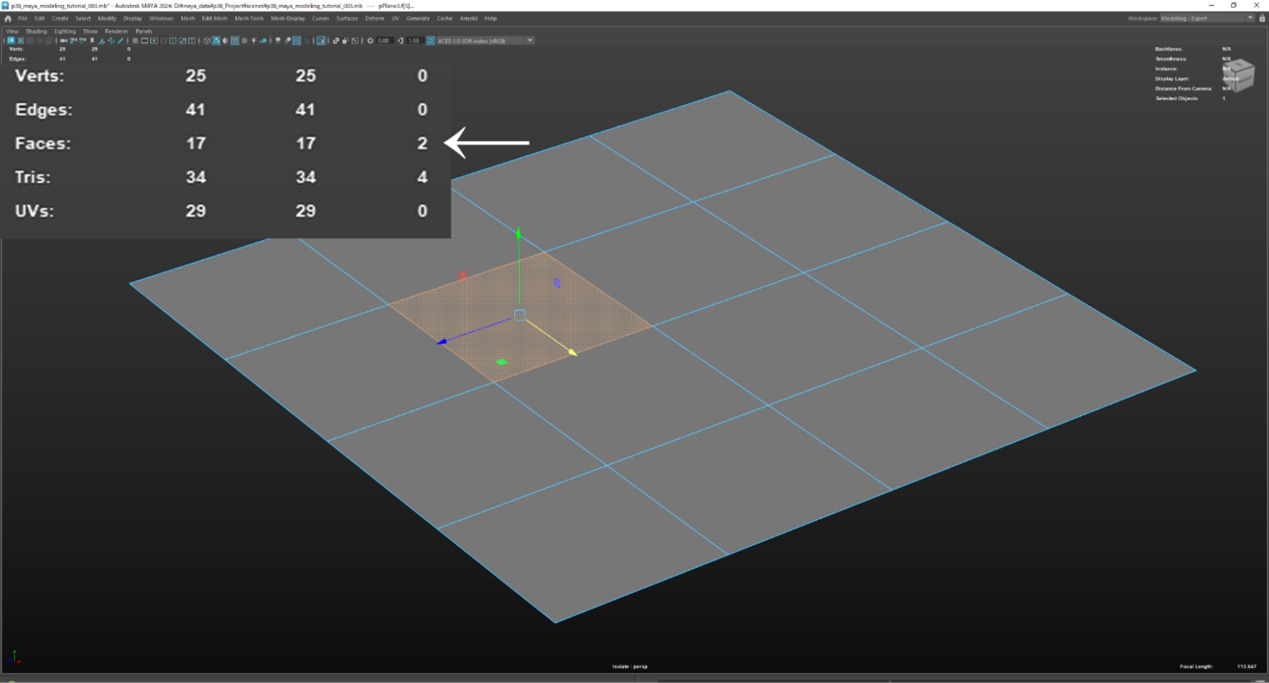Click the workspace lock icon
The height and width of the screenshot is (683, 1269).
point(1262,18)
